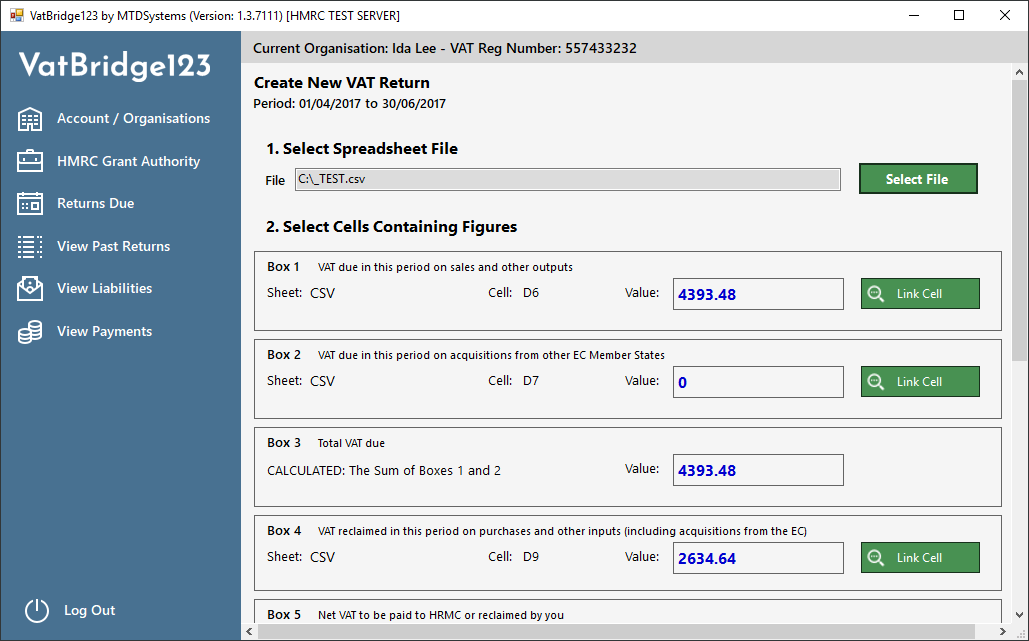The width and height of the screenshot is (1029, 641).
Task: Open the Returns Due section
Action: (x=96, y=203)
